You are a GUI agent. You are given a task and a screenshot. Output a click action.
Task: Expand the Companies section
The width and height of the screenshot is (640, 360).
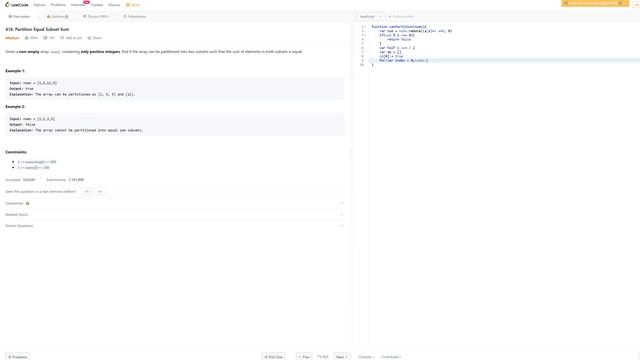(174, 203)
